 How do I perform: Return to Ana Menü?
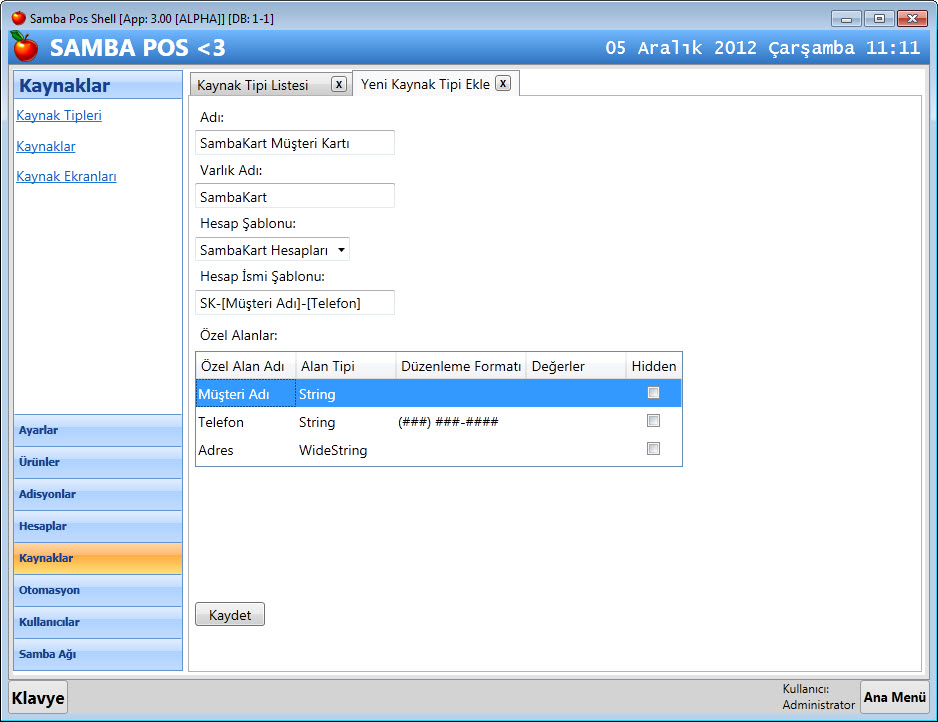[894, 697]
